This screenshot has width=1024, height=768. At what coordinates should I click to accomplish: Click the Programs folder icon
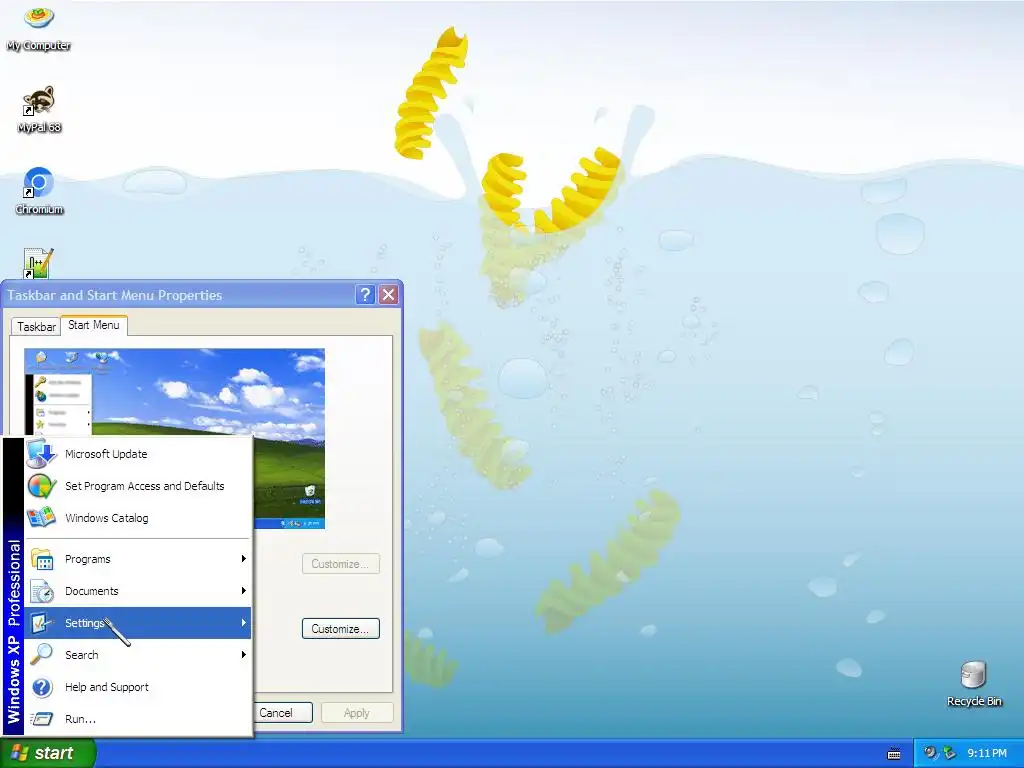click(42, 559)
